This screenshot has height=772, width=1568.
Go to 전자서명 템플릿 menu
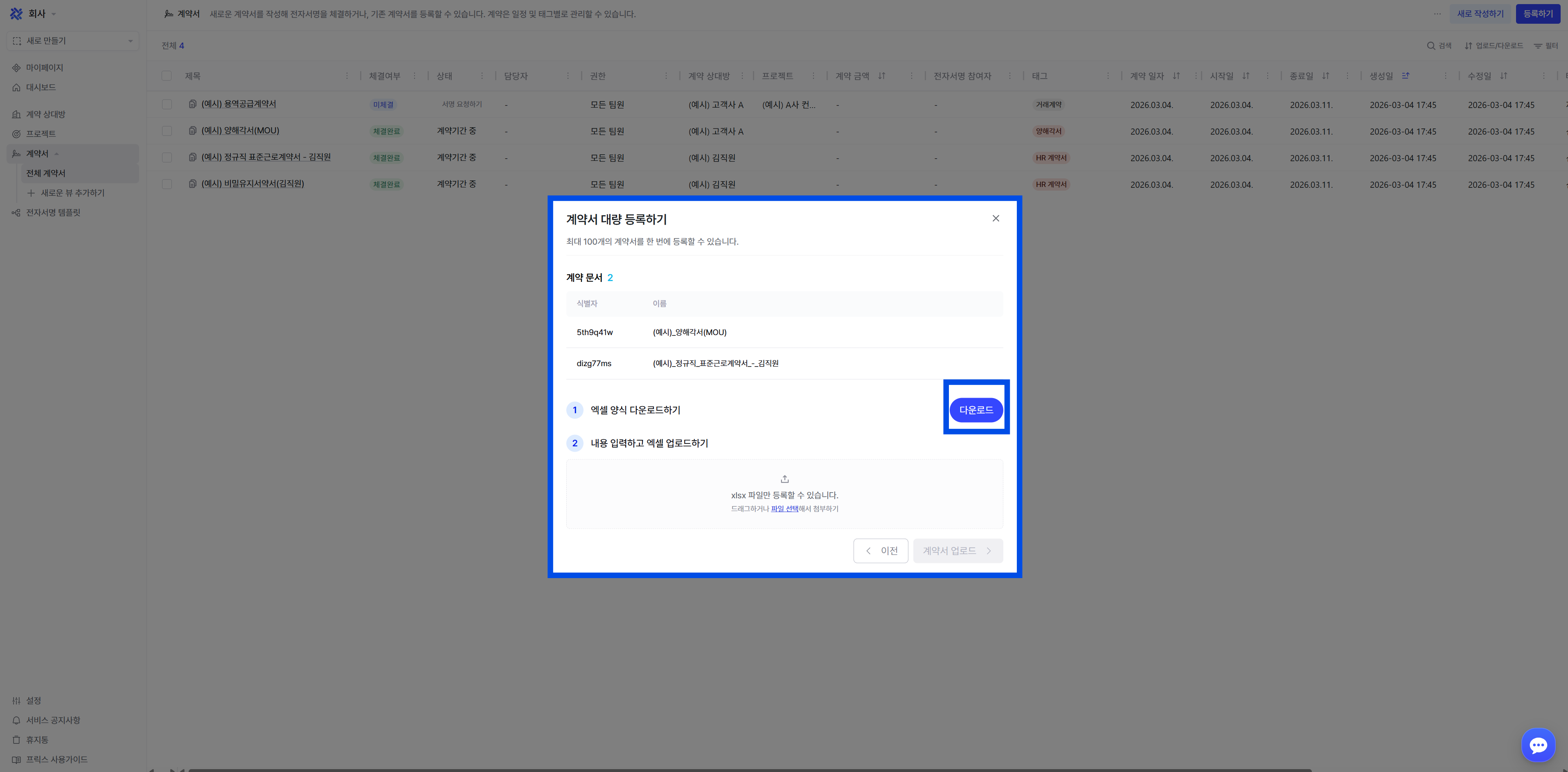tap(52, 212)
